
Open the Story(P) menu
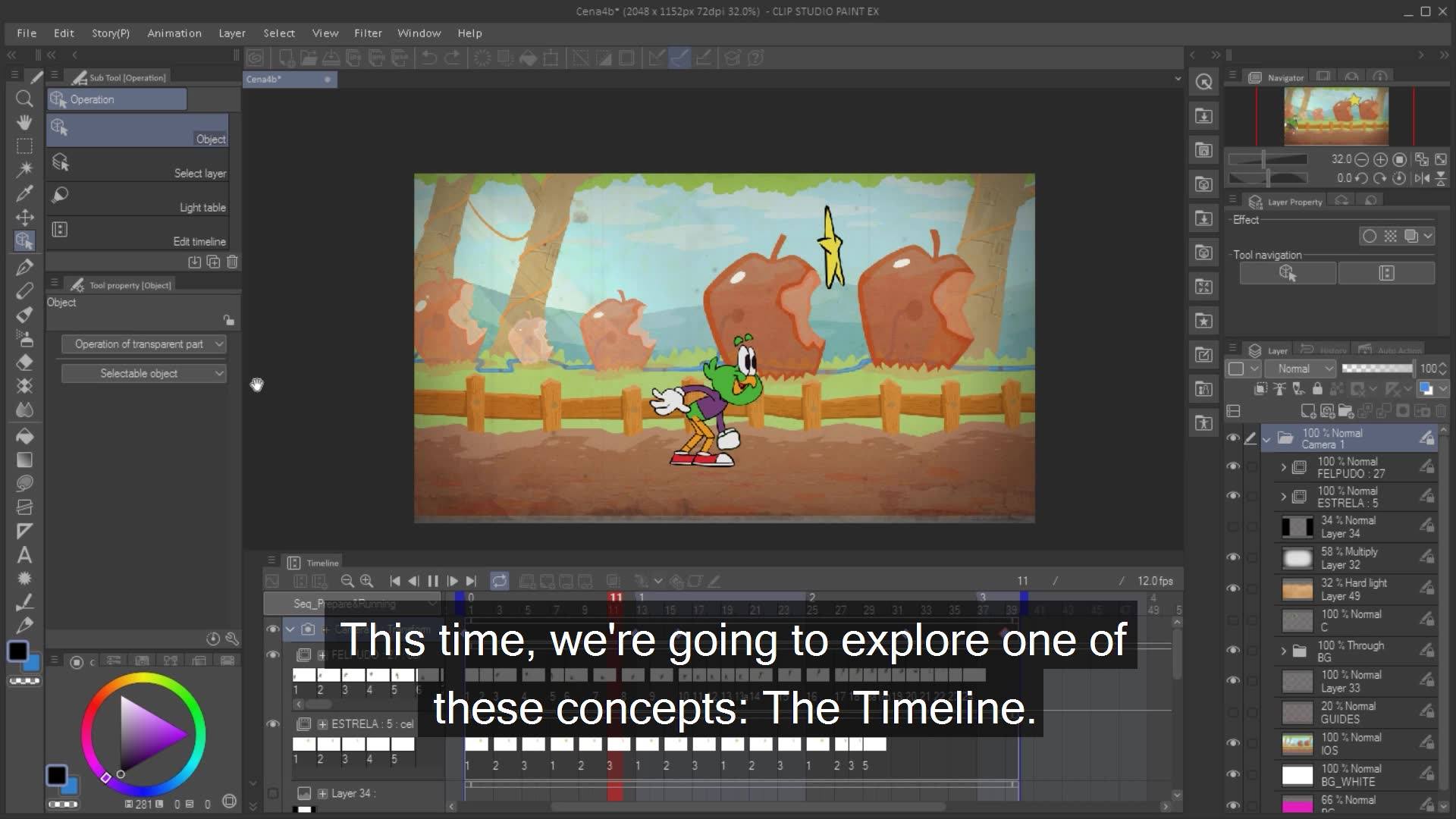click(x=111, y=33)
